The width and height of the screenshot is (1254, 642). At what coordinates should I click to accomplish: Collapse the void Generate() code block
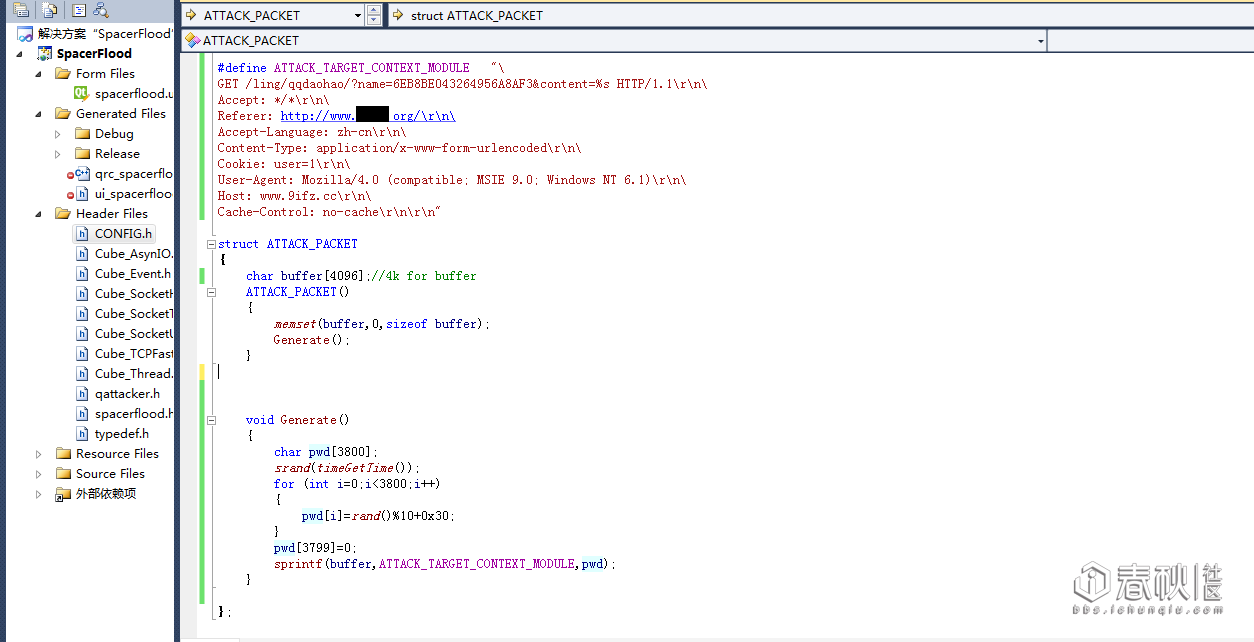[x=211, y=420]
